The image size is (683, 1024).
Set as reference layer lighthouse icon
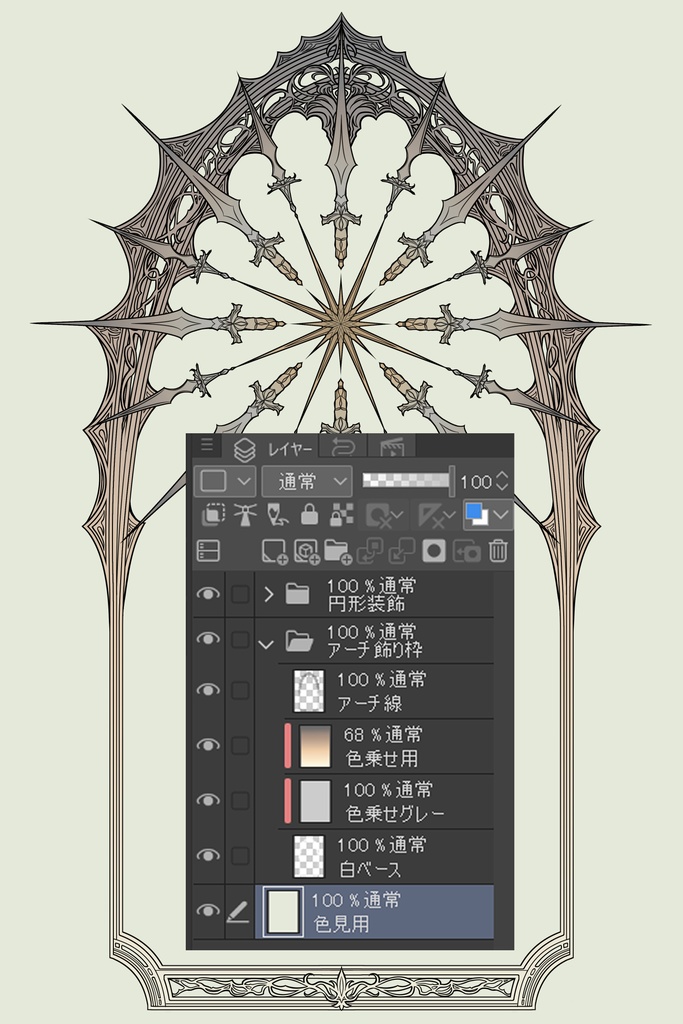(246, 515)
